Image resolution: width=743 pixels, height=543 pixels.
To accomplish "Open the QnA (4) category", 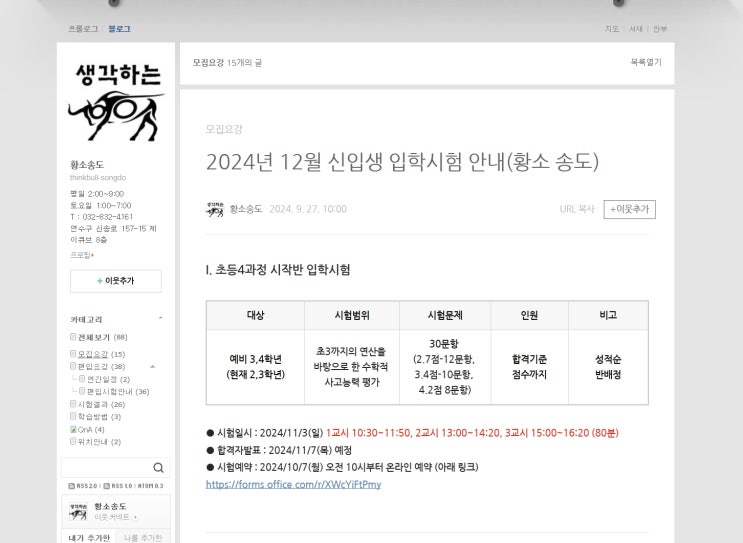I will (x=91, y=430).
